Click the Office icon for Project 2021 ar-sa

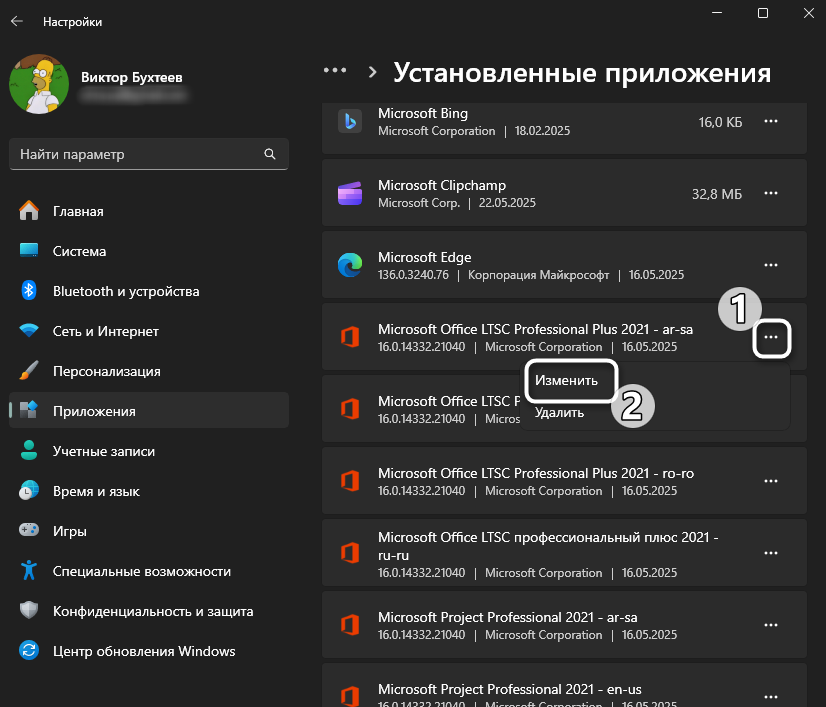click(x=350, y=625)
